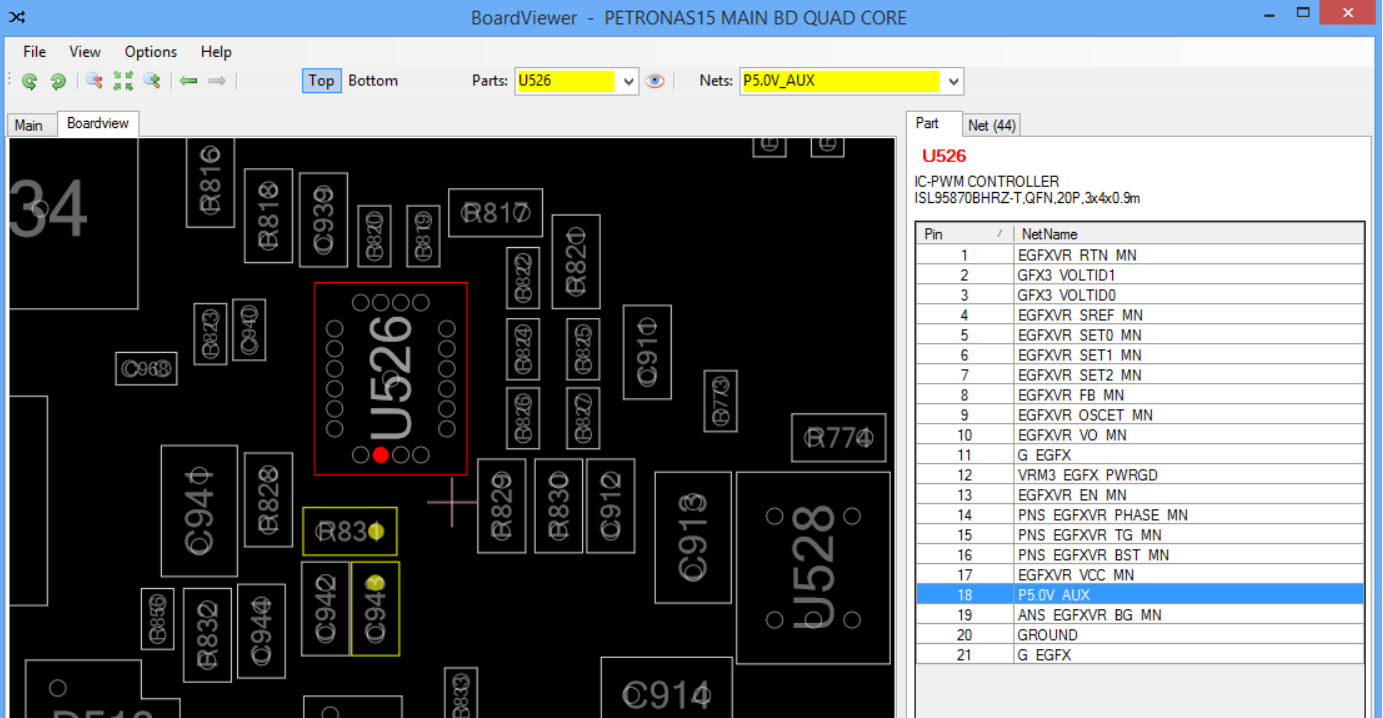Select capacitor C939 on the board
Image resolution: width=1383 pixels, height=718 pixels.
(x=323, y=220)
